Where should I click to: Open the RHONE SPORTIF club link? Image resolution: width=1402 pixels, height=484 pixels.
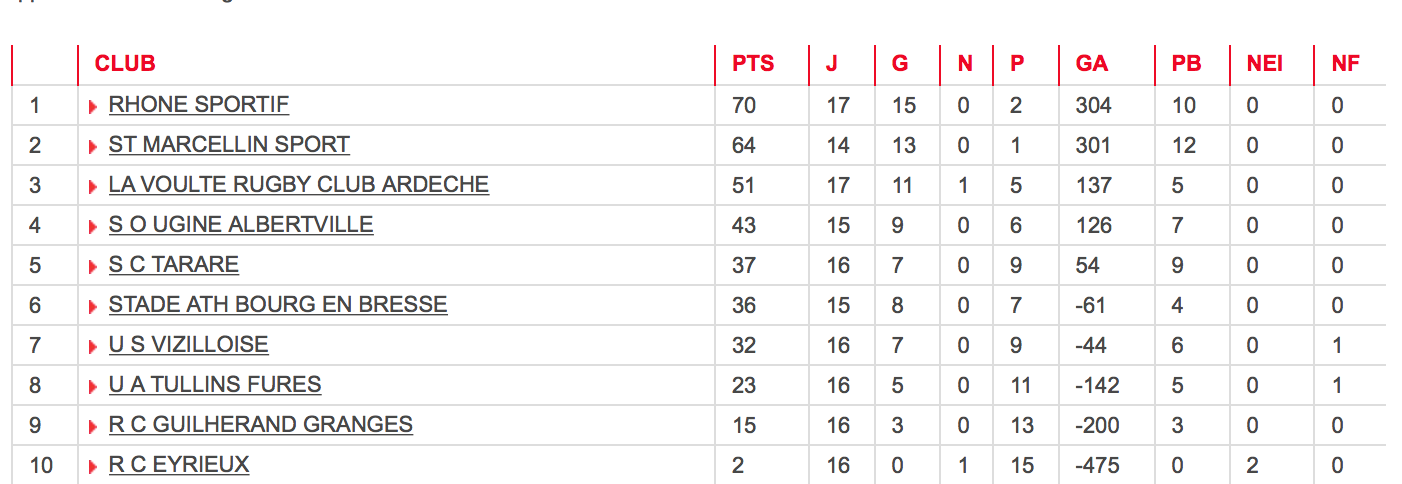click(x=199, y=105)
